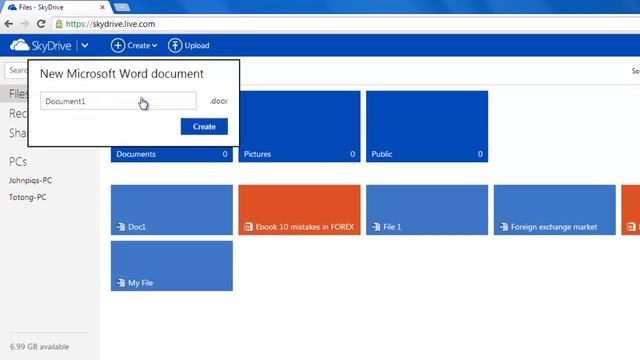Image resolution: width=640 pixels, height=360 pixels.
Task: Open Foreign exchange market document tile
Action: tap(555, 210)
